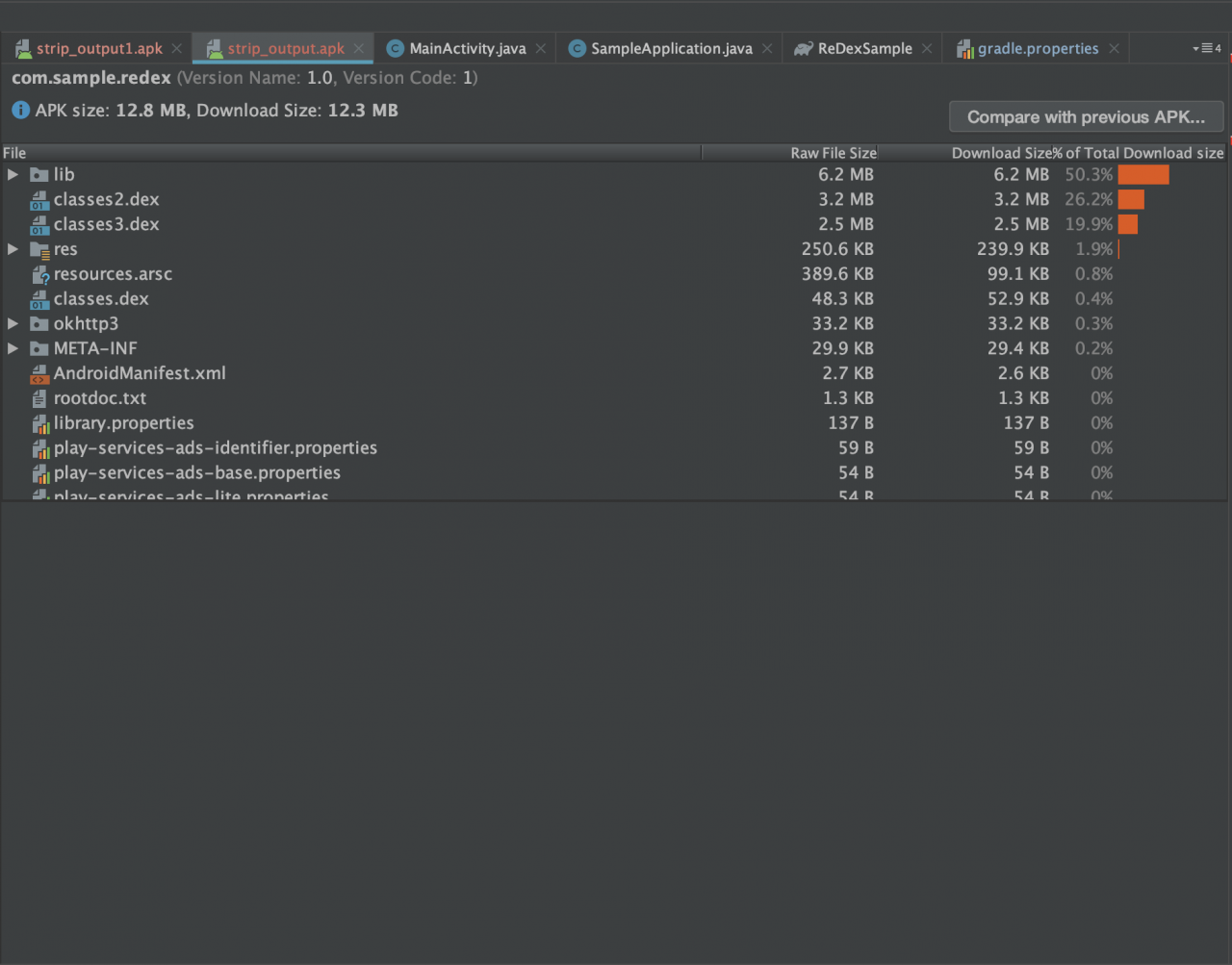Select the okhttp3 folder name

coord(86,323)
